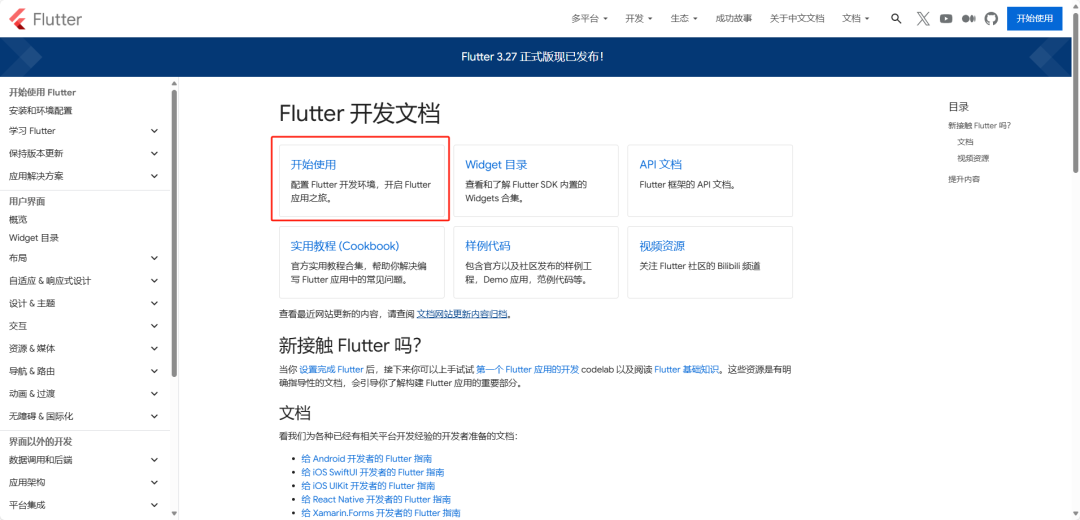1080x520 pixels.
Task: Expand 数据调用和后端 sidebar section
Action: (x=84, y=459)
